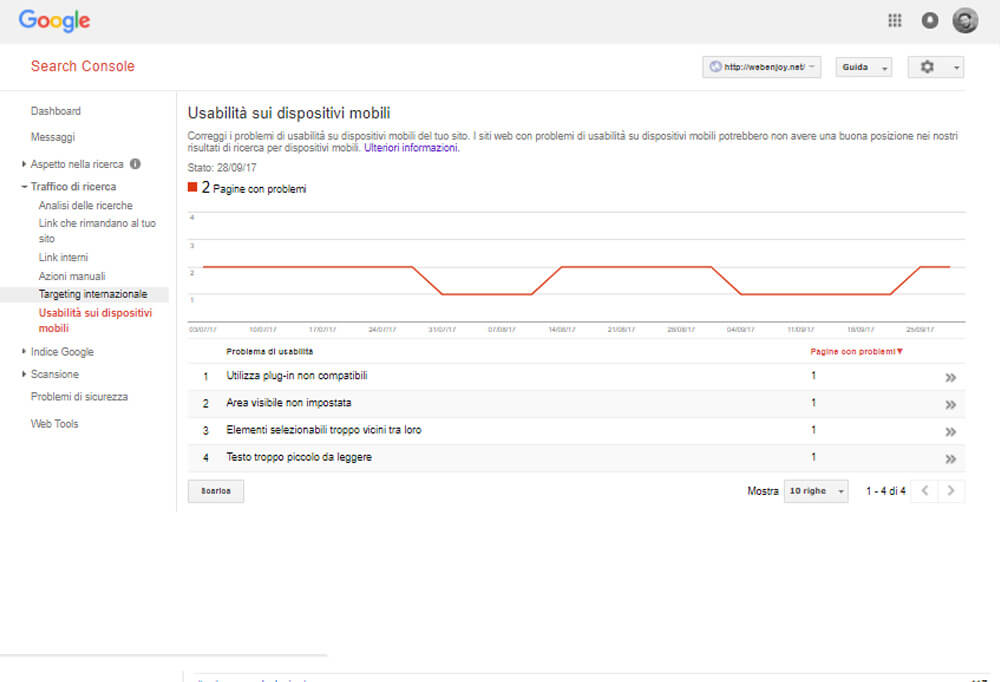
Task: Open details arrows for Area visibile non impostata
Action: click(950, 404)
